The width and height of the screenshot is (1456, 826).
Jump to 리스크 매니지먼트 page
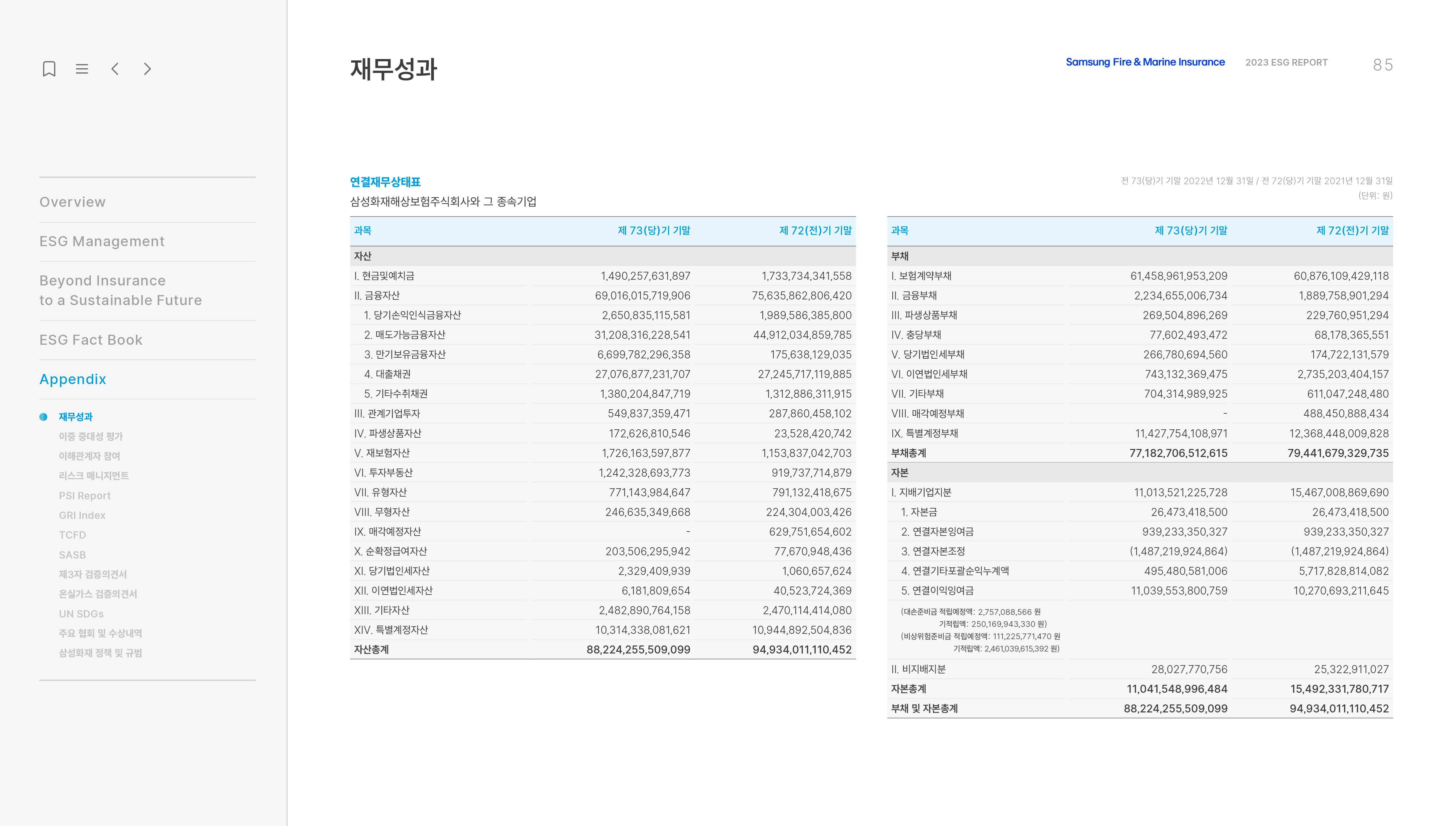94,475
